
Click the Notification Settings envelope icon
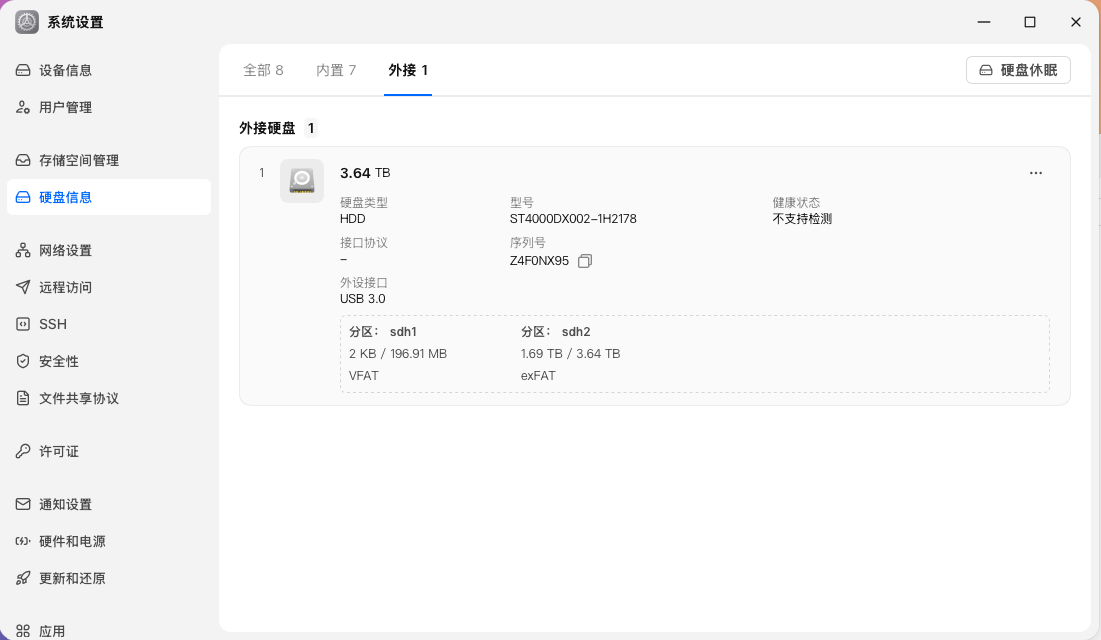coord(23,504)
